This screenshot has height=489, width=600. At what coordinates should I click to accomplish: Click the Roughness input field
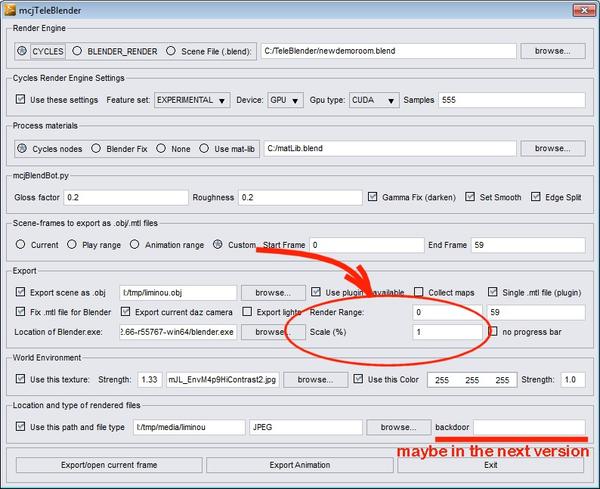click(x=300, y=197)
